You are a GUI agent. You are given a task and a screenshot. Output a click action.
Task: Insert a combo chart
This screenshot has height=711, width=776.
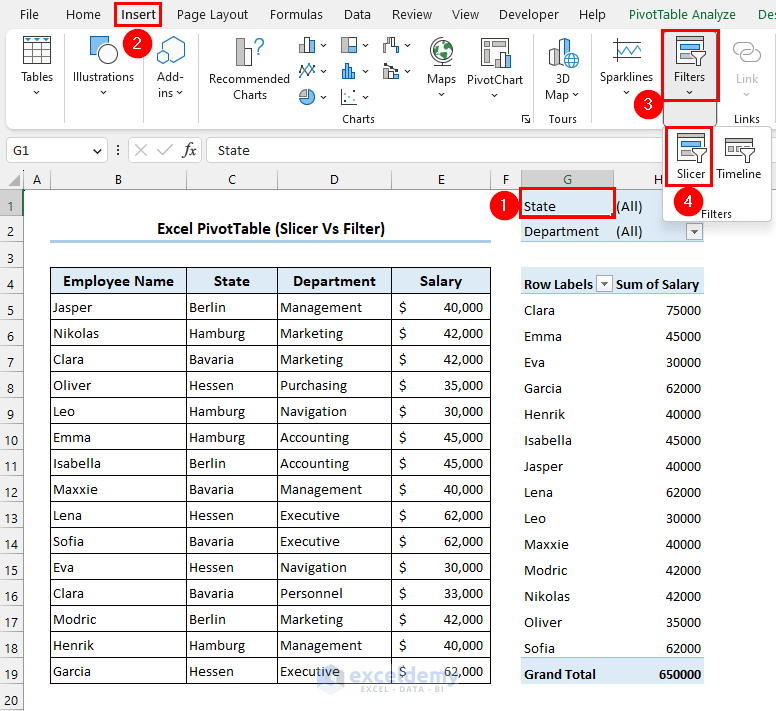(x=391, y=71)
